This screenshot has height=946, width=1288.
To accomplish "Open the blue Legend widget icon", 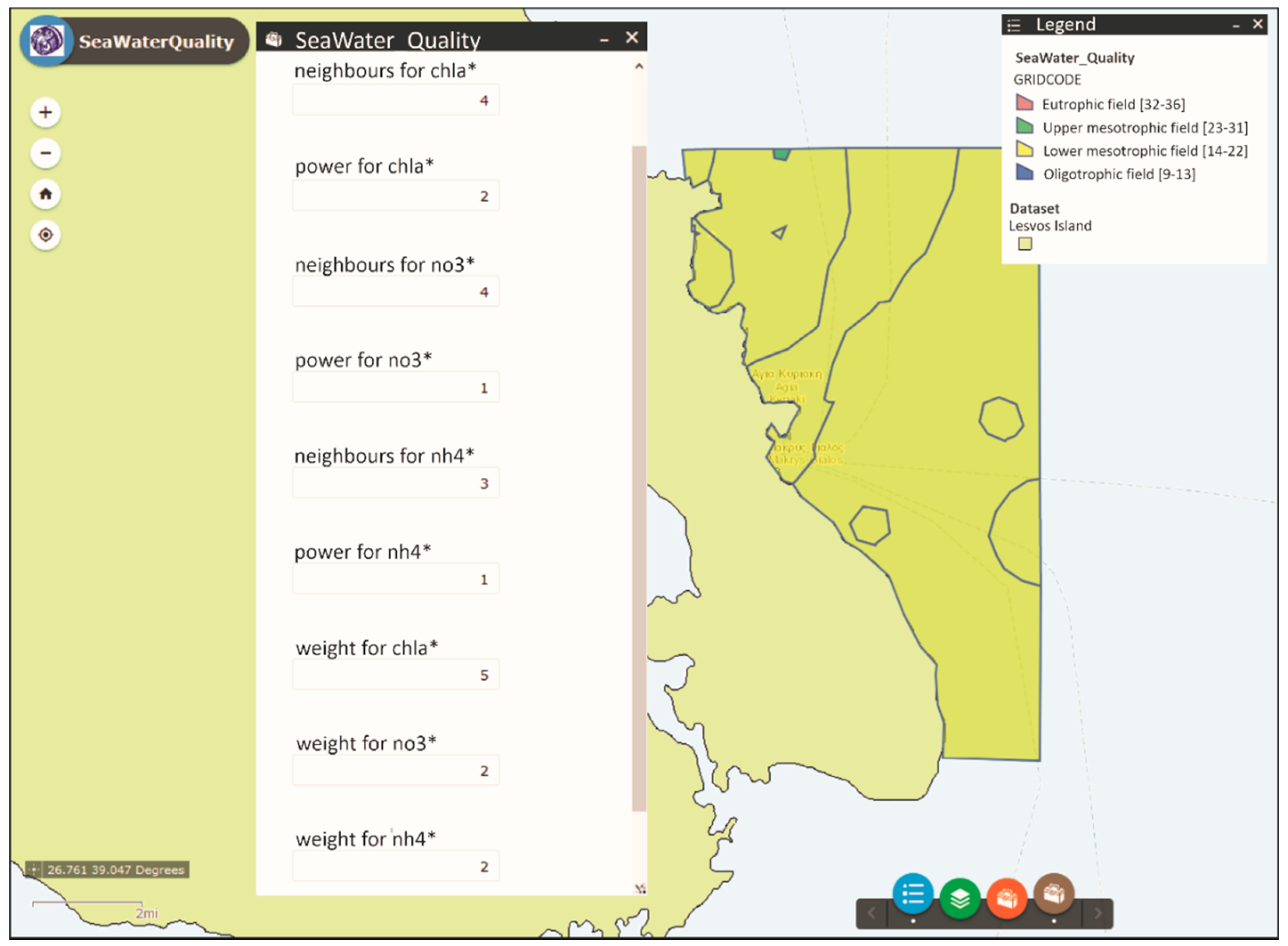I will click(x=912, y=894).
